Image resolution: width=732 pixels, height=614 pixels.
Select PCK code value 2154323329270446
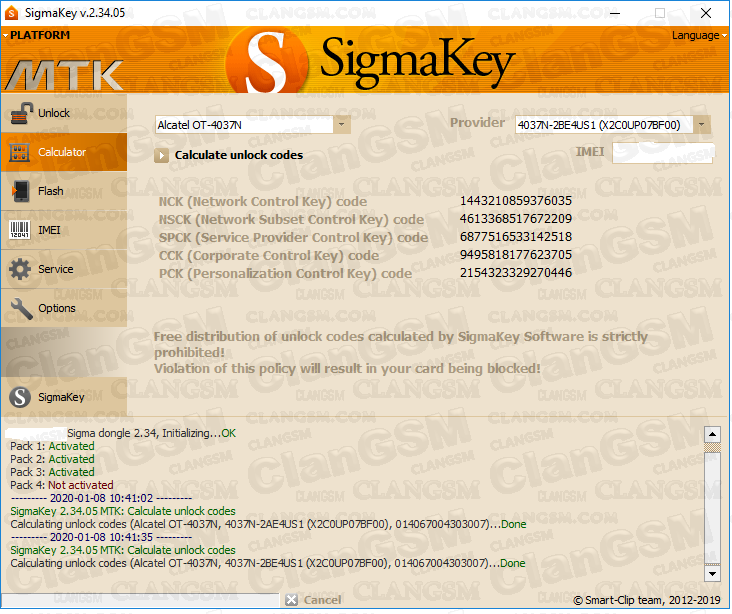coord(516,273)
